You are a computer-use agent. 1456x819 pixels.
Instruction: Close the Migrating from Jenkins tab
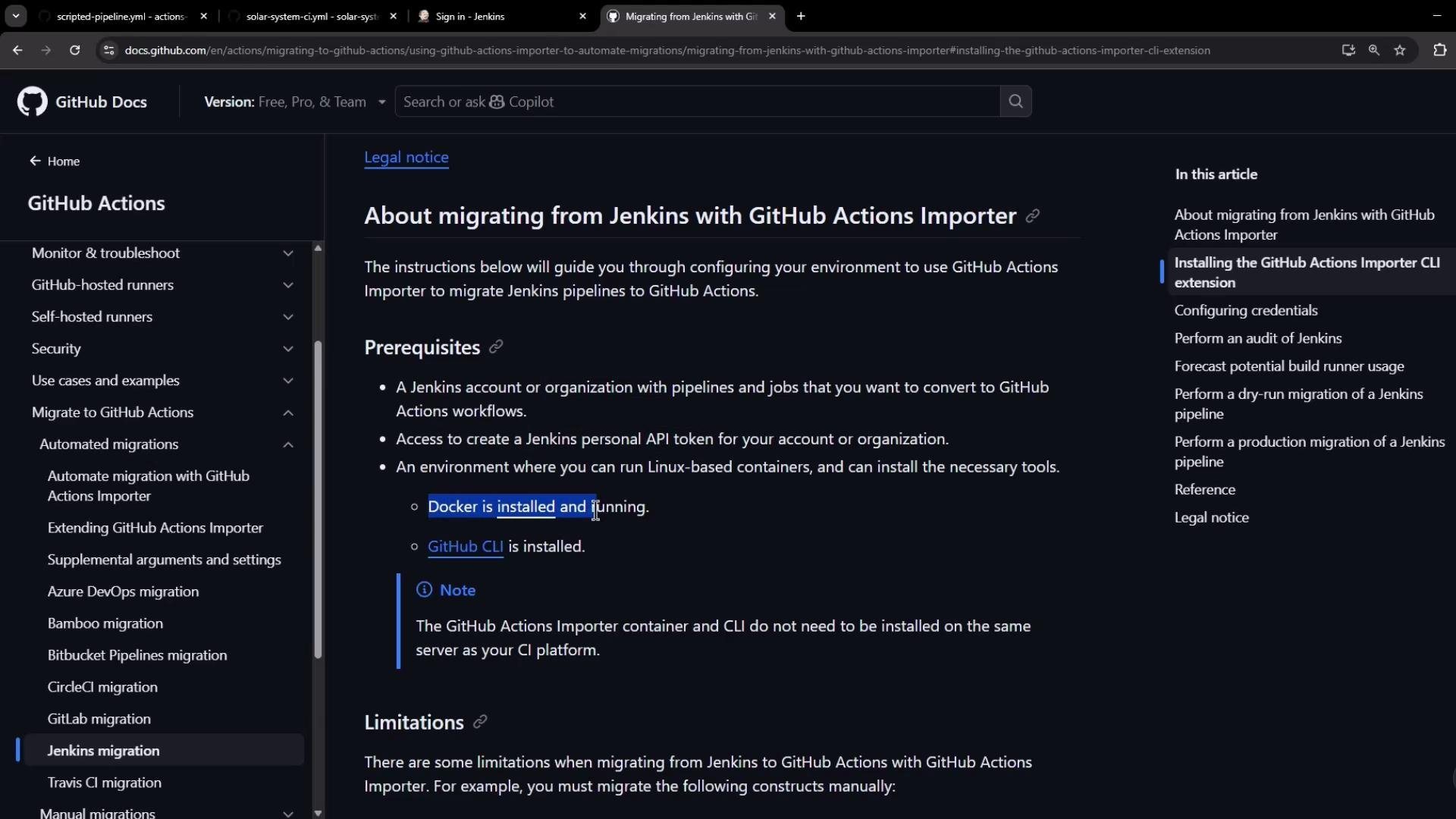(x=772, y=16)
